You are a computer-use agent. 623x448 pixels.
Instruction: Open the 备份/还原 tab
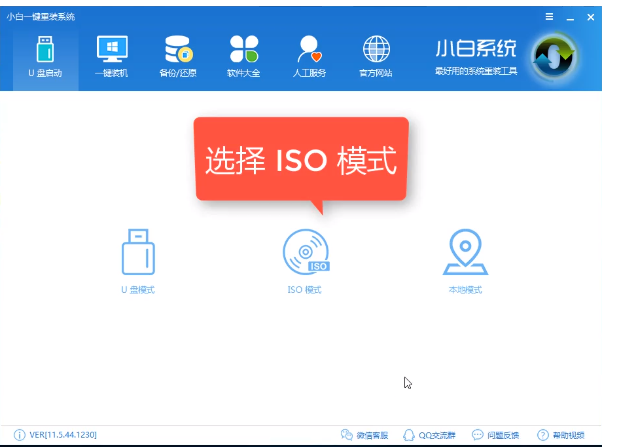coord(178,57)
